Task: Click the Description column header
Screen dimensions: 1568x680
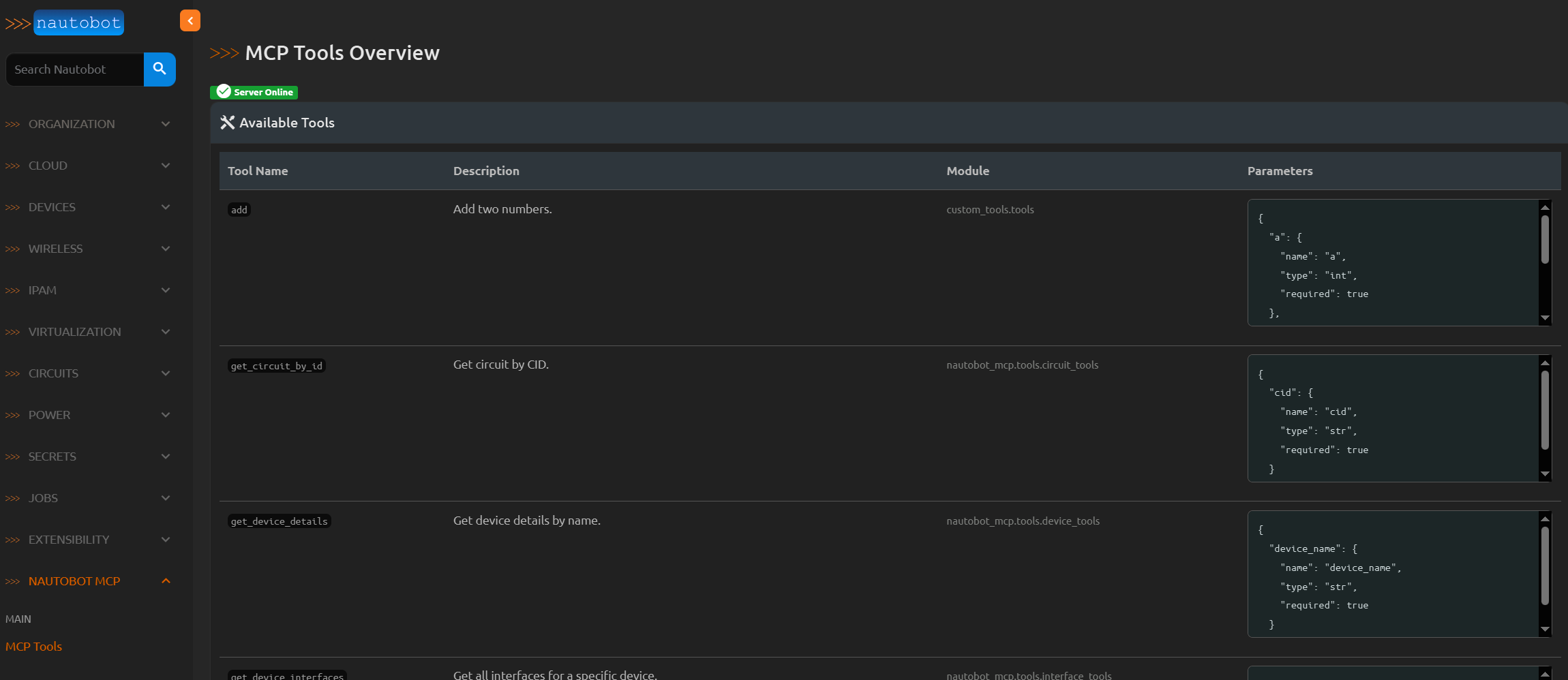Action: click(x=486, y=171)
